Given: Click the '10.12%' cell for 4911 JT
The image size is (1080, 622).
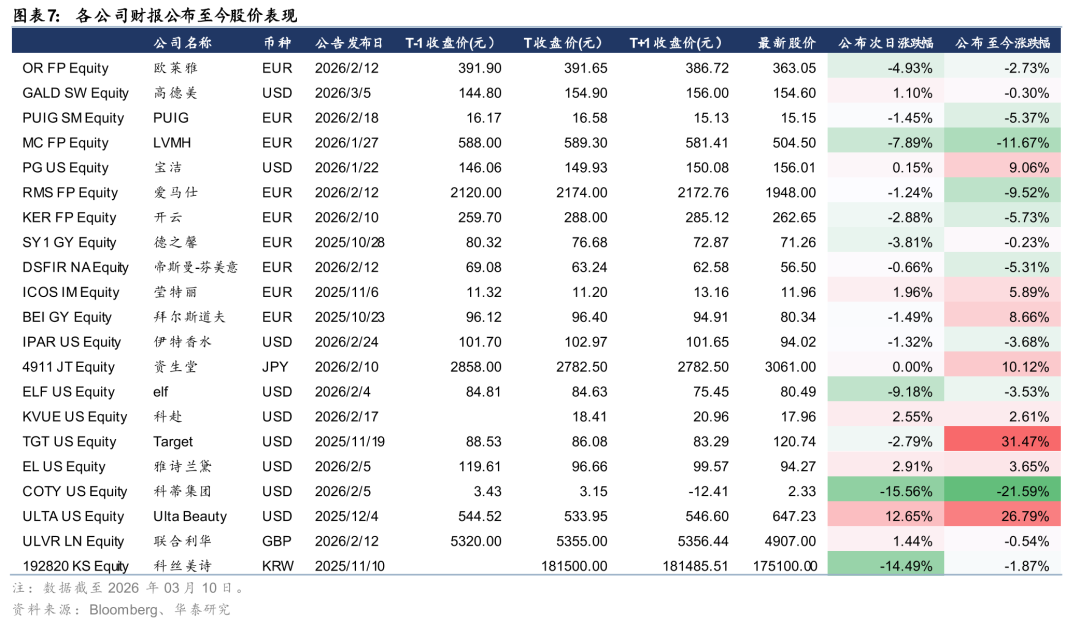Looking at the screenshot, I should (x=1002, y=366).
